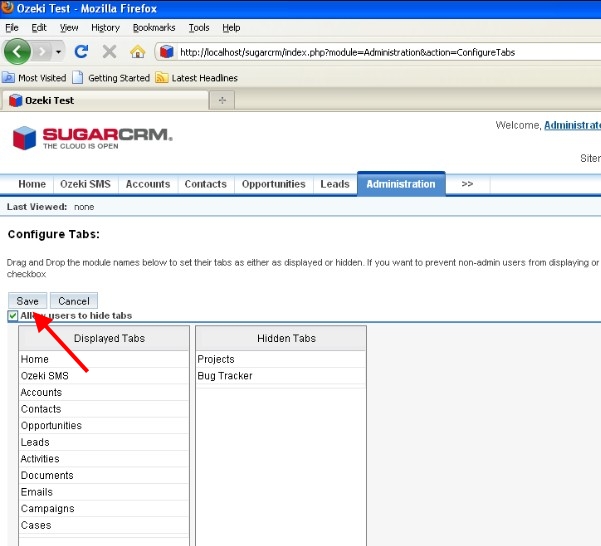Go to the Firefox Home page icon
The image size is (601, 546).
coord(138,51)
